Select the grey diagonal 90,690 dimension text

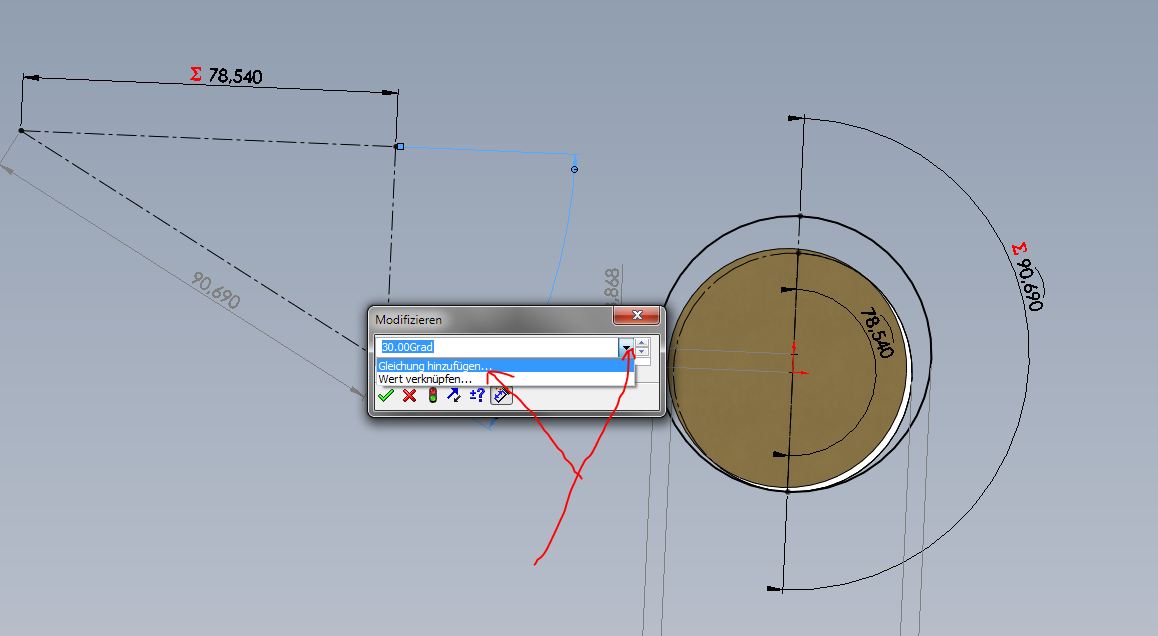(216, 290)
